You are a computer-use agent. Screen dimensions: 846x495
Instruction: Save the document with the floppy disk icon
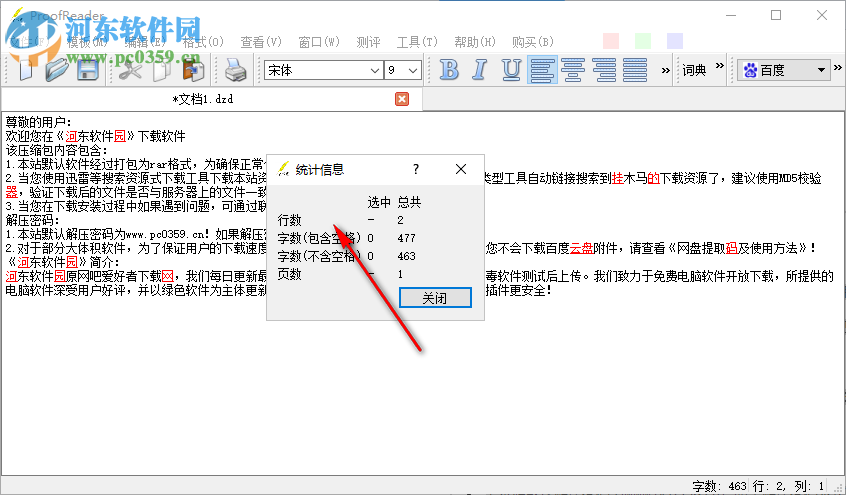point(87,70)
